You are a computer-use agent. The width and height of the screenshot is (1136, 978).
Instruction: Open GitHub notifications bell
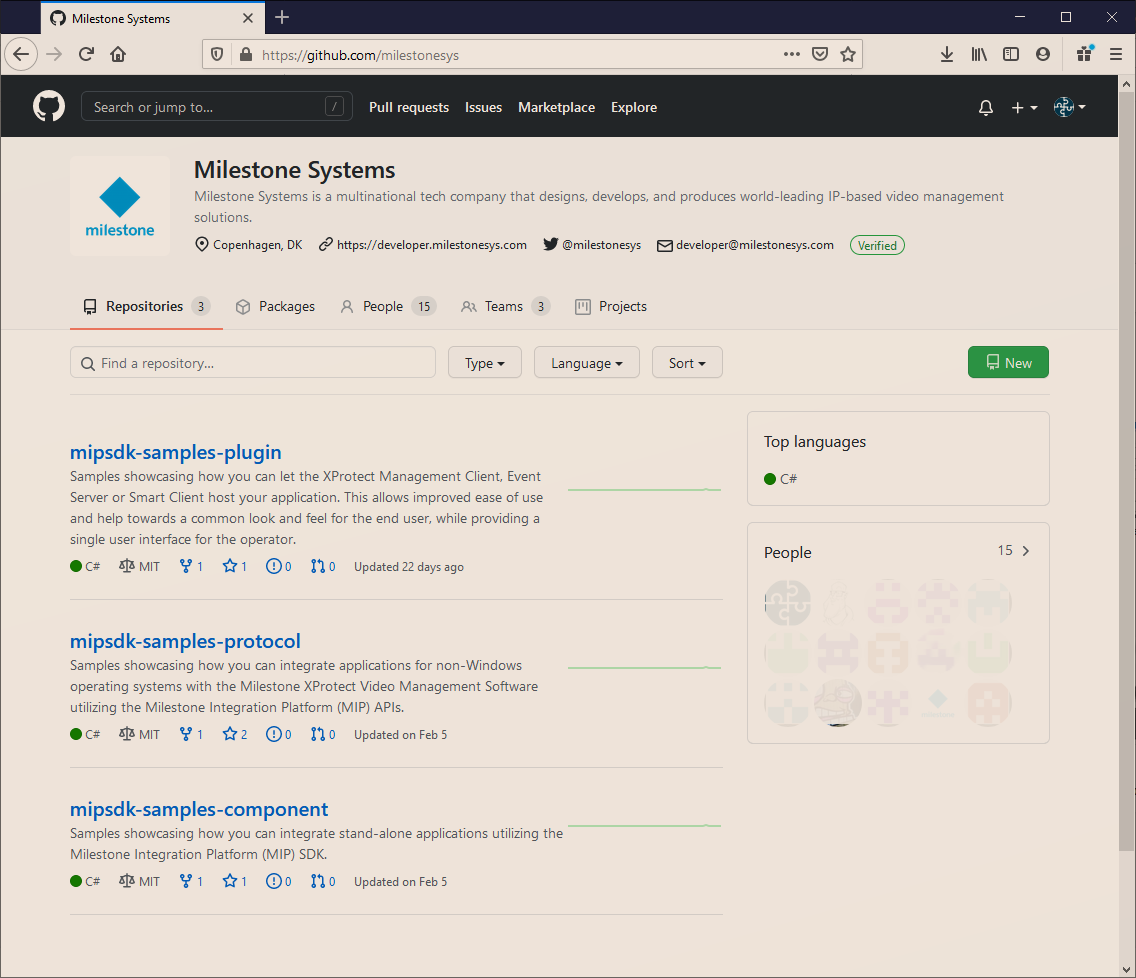pyautogui.click(x=985, y=107)
